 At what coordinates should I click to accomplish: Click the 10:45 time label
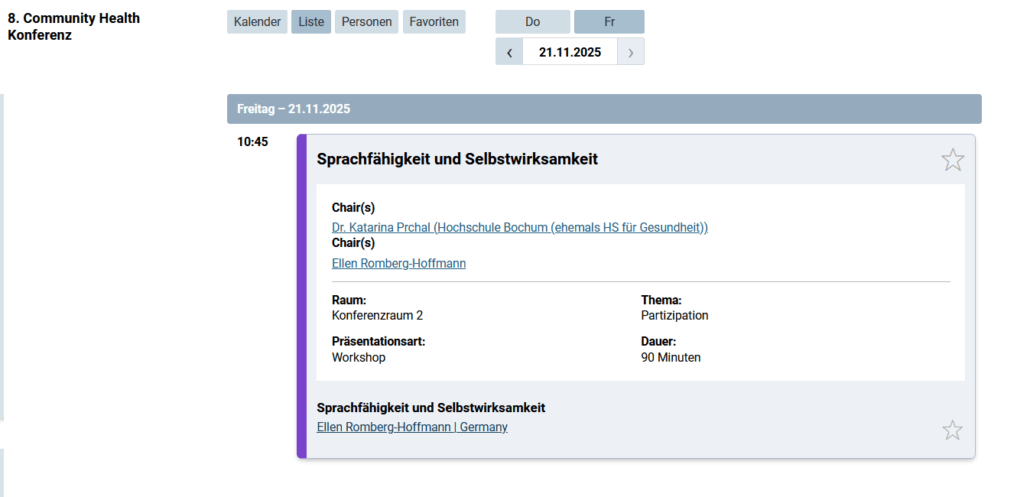(x=252, y=142)
